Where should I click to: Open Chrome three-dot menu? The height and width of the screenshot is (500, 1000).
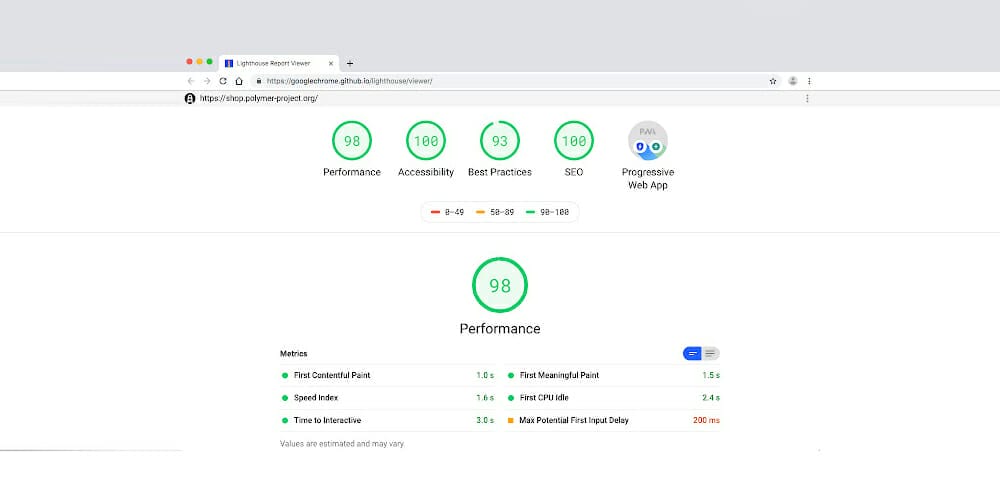pyautogui.click(x=809, y=81)
